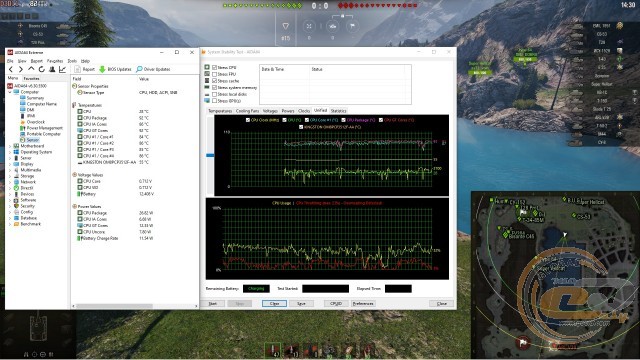Click the Stress system memory RAM icon
Image resolution: width=640 pixels, height=360 pixels.
point(207,87)
